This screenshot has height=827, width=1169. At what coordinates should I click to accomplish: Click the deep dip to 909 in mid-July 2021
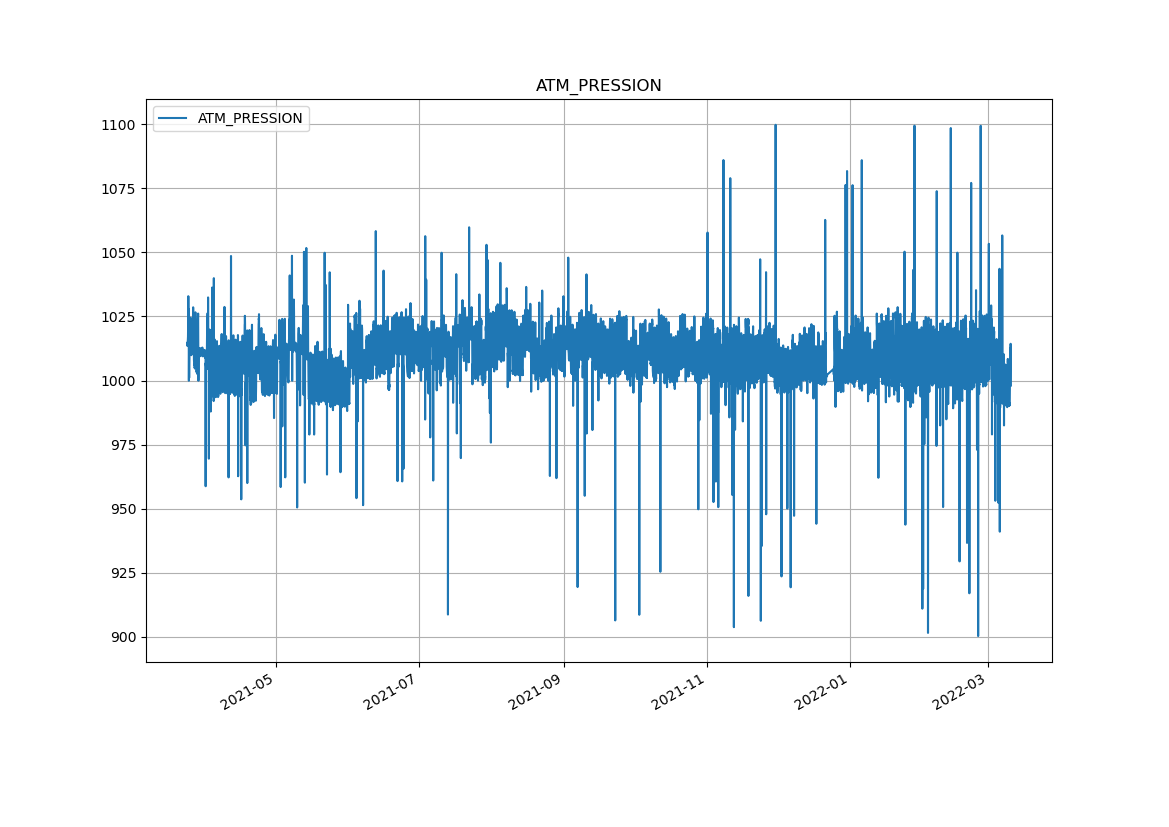pyautogui.click(x=447, y=610)
